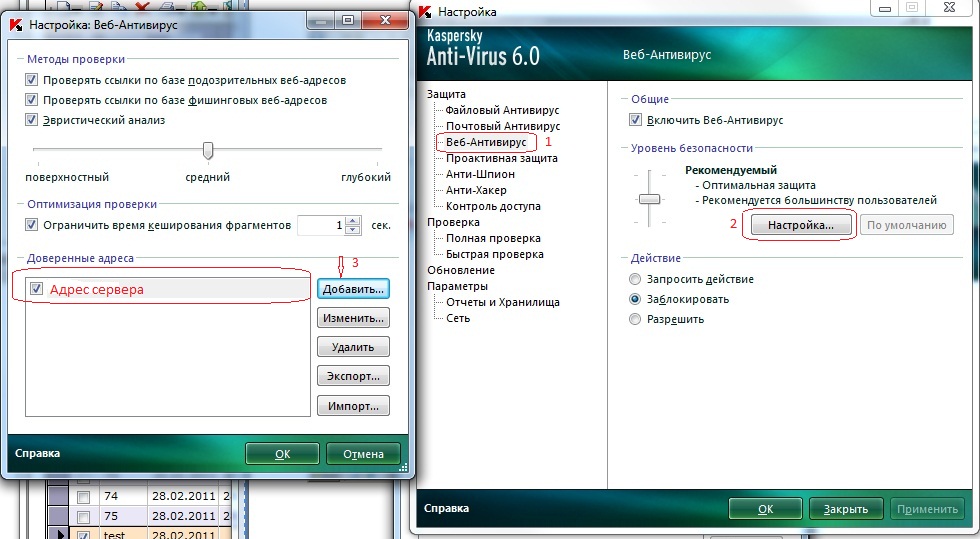Toggle checkbox in row 75 of background table
Screen dimensions: 980x539
83,517
